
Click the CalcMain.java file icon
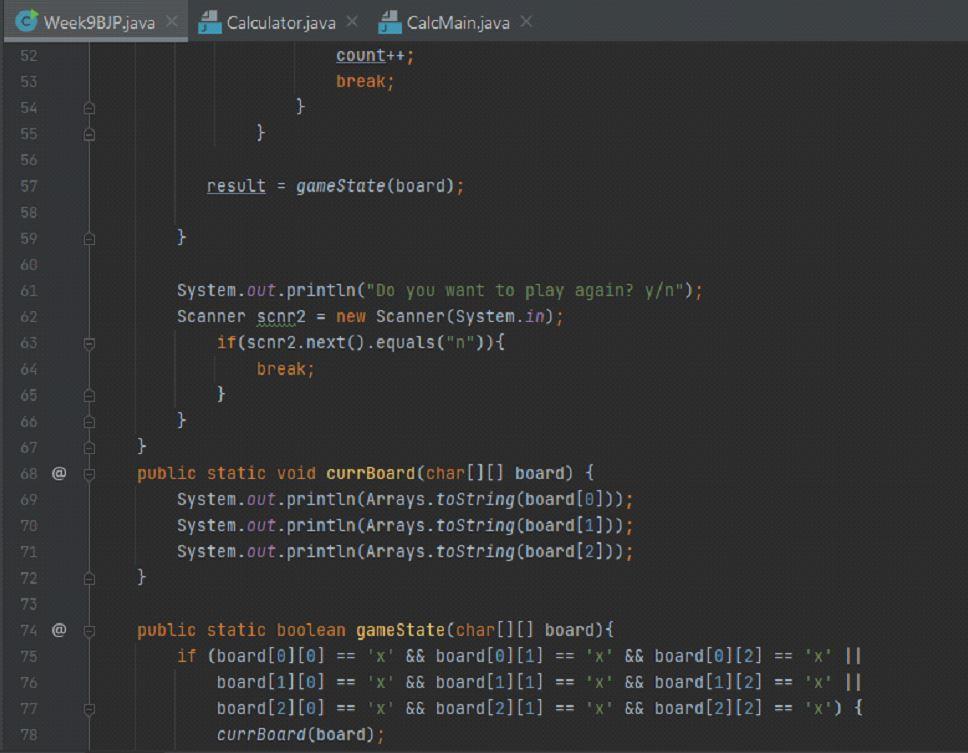(x=390, y=22)
